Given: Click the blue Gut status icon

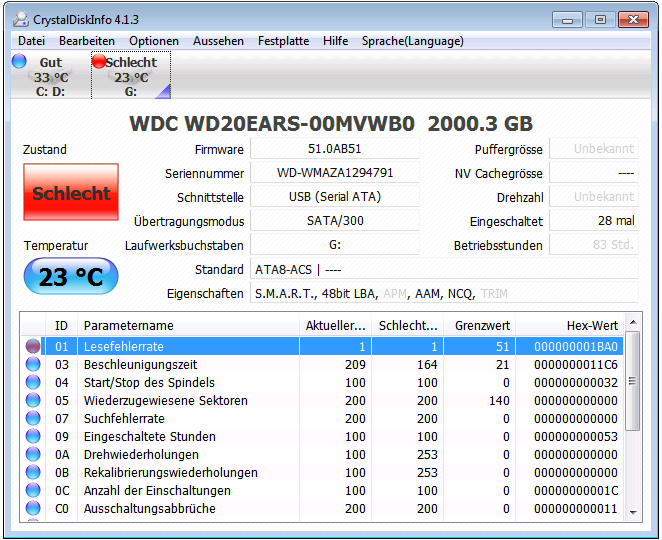Looking at the screenshot, I should (x=19, y=61).
